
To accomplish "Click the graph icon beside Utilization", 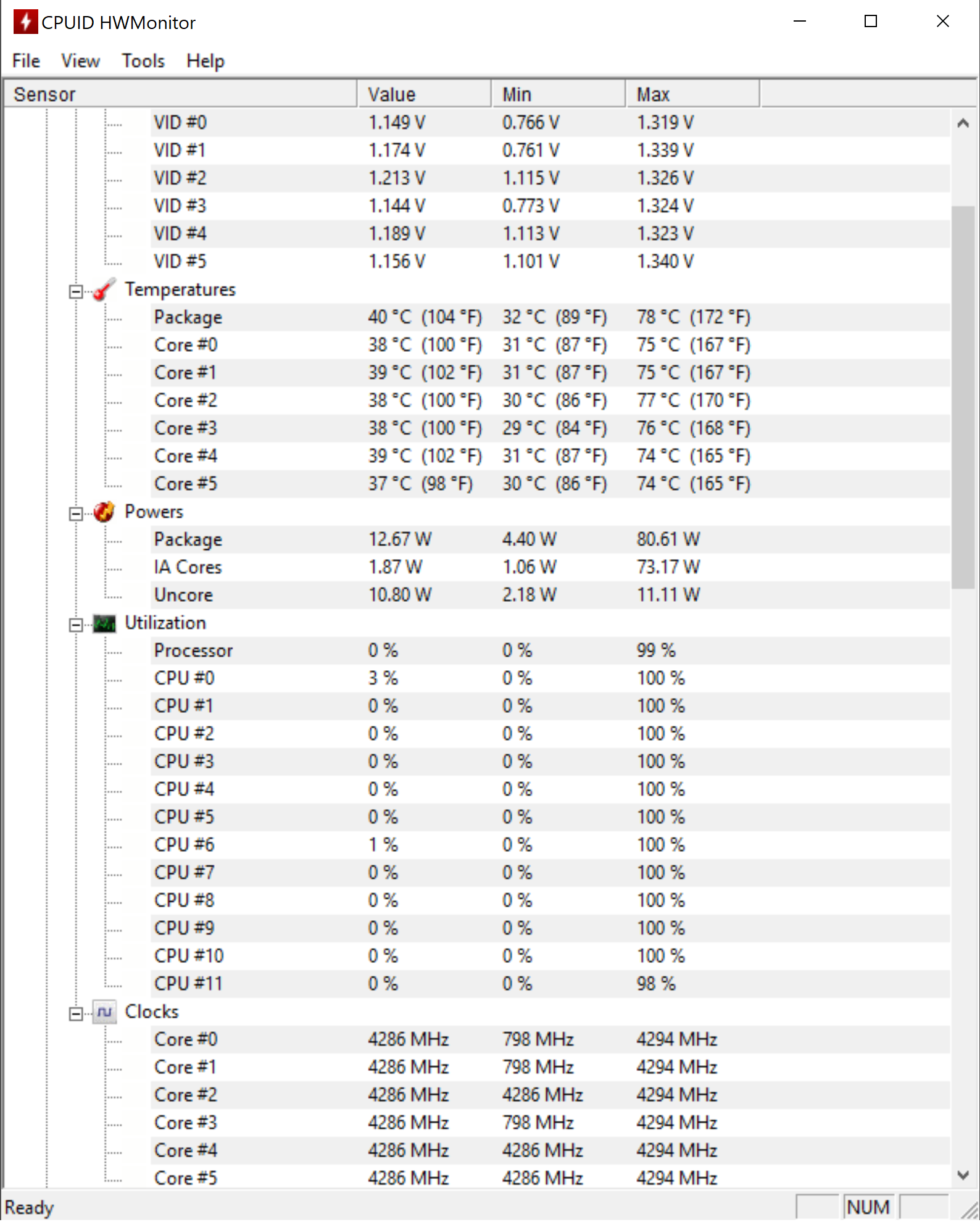I will [x=104, y=623].
